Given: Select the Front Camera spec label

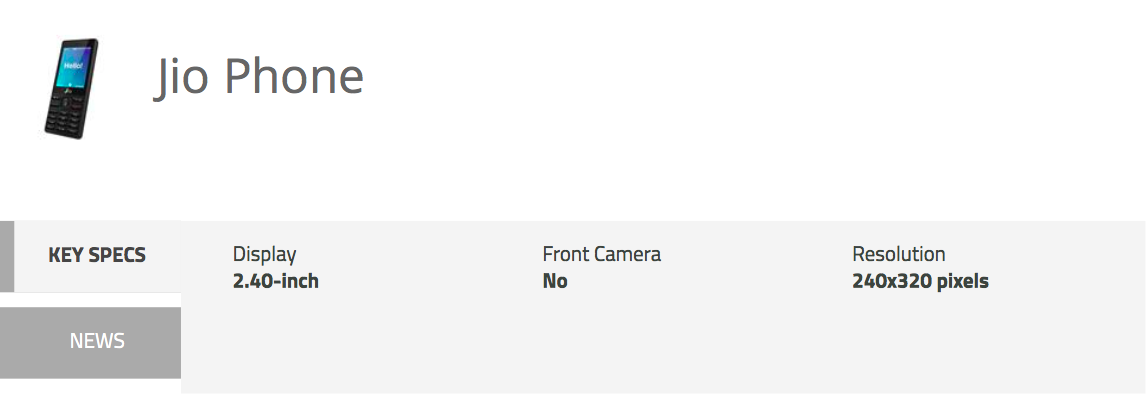Looking at the screenshot, I should click(x=602, y=255).
